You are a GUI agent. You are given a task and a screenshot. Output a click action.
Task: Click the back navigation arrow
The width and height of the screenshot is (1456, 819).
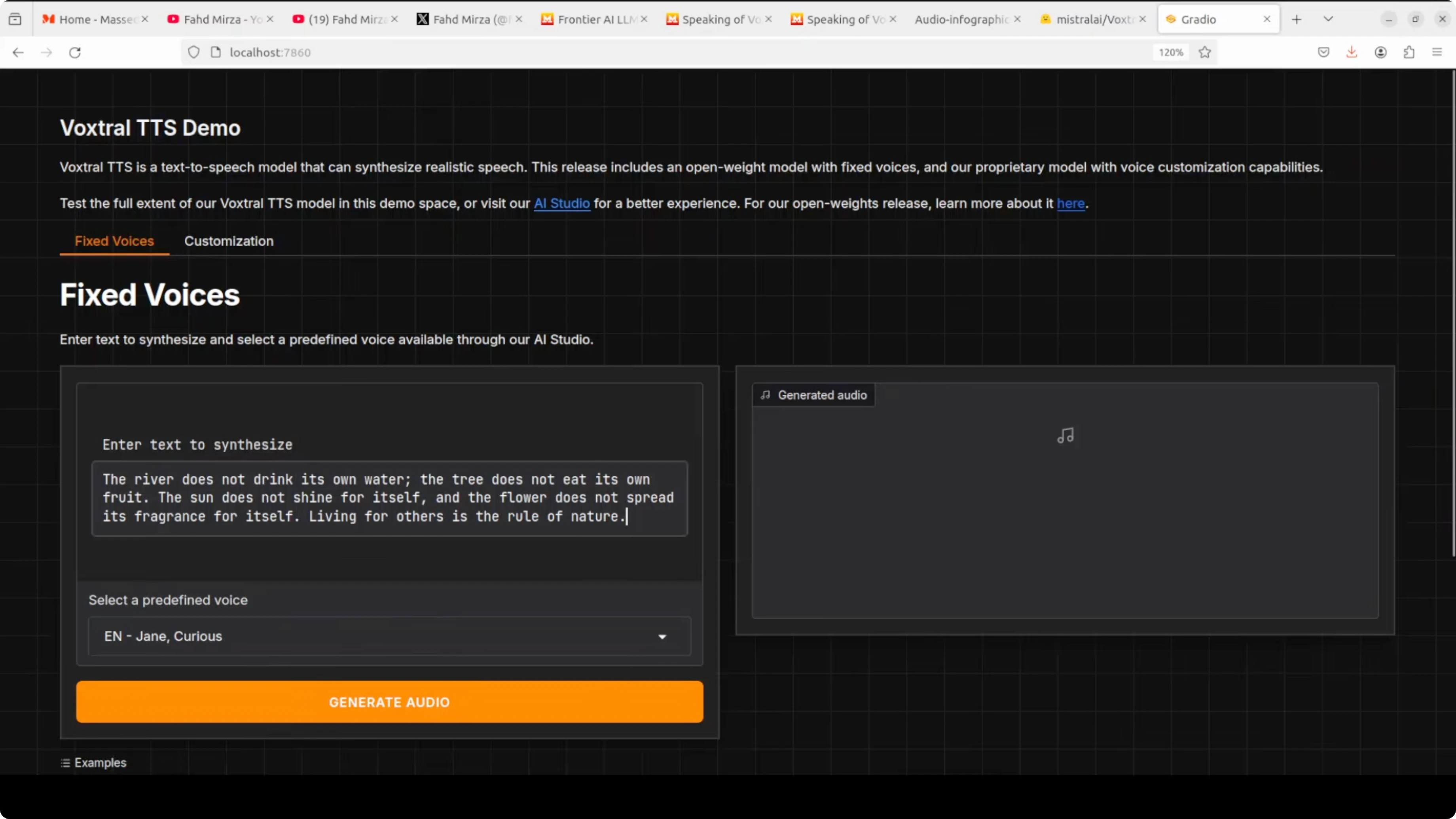18,53
